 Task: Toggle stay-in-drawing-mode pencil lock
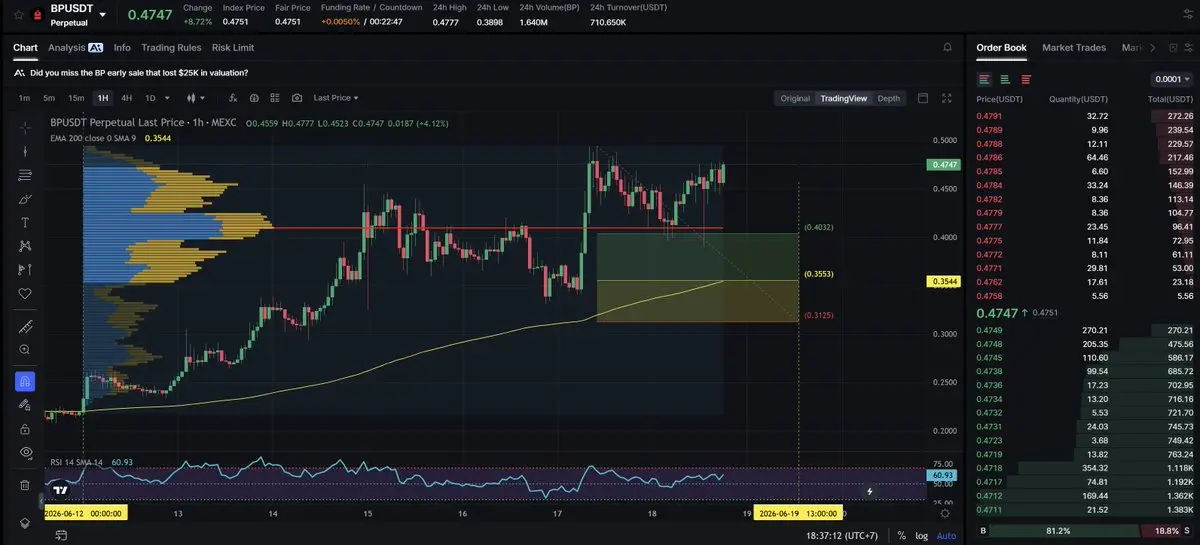click(x=25, y=405)
